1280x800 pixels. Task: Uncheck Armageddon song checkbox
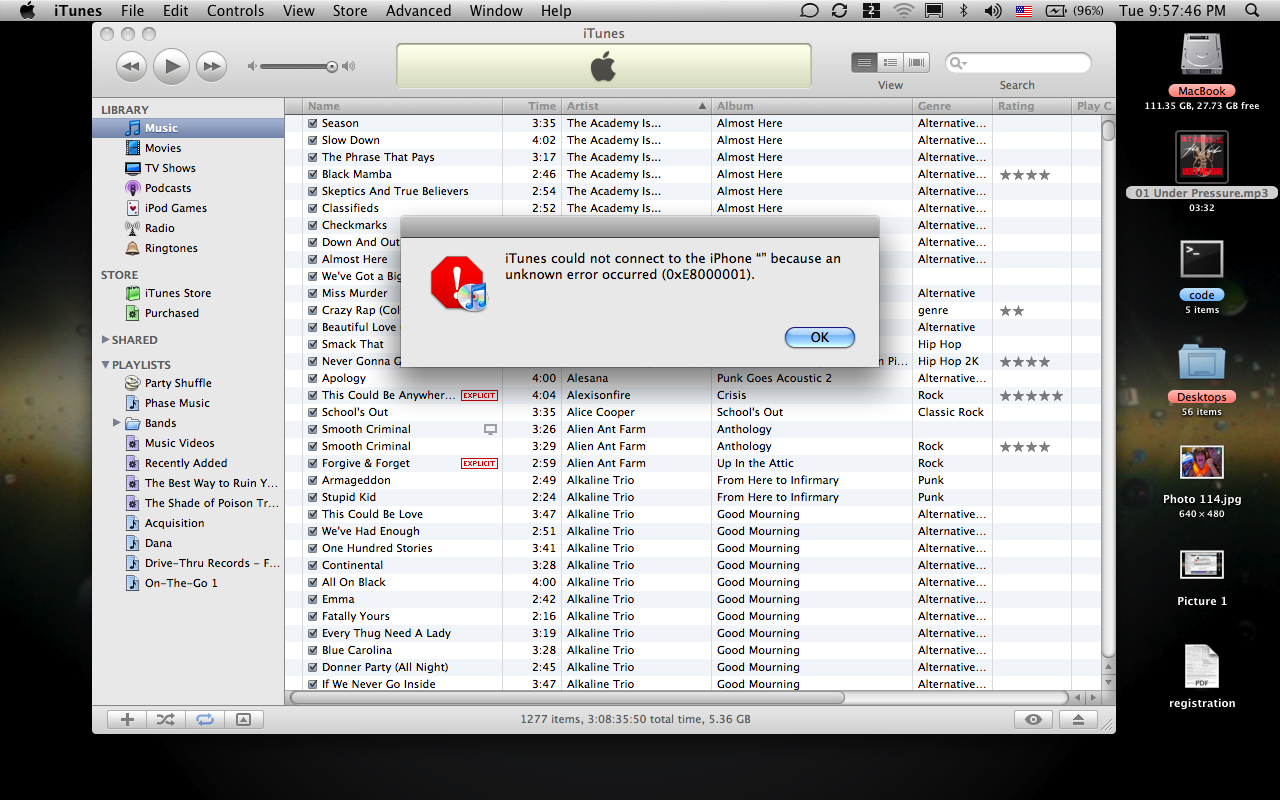point(313,480)
